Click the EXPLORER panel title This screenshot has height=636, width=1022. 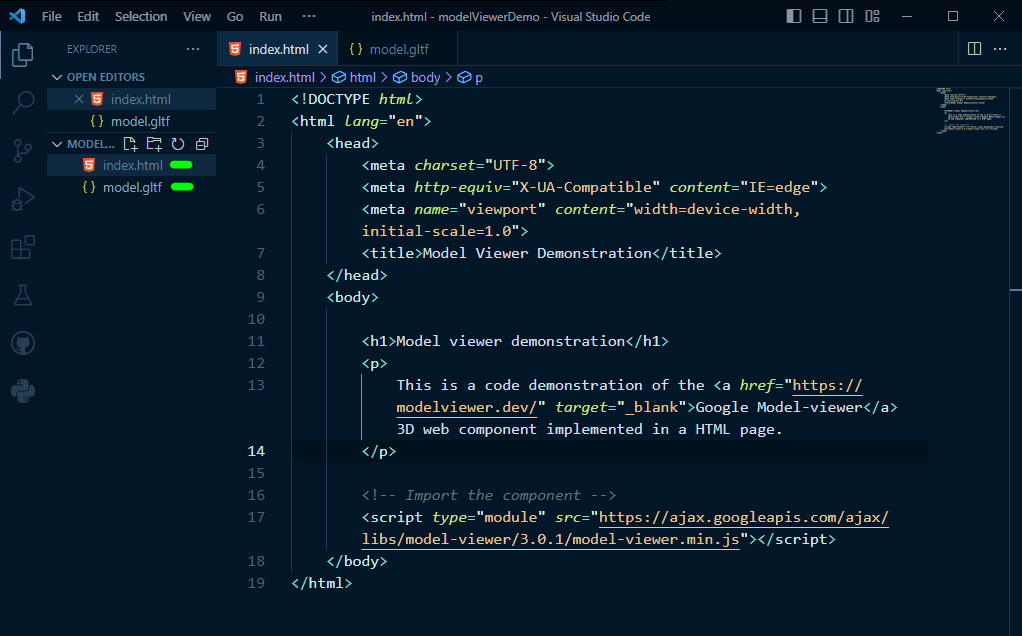(x=92, y=49)
